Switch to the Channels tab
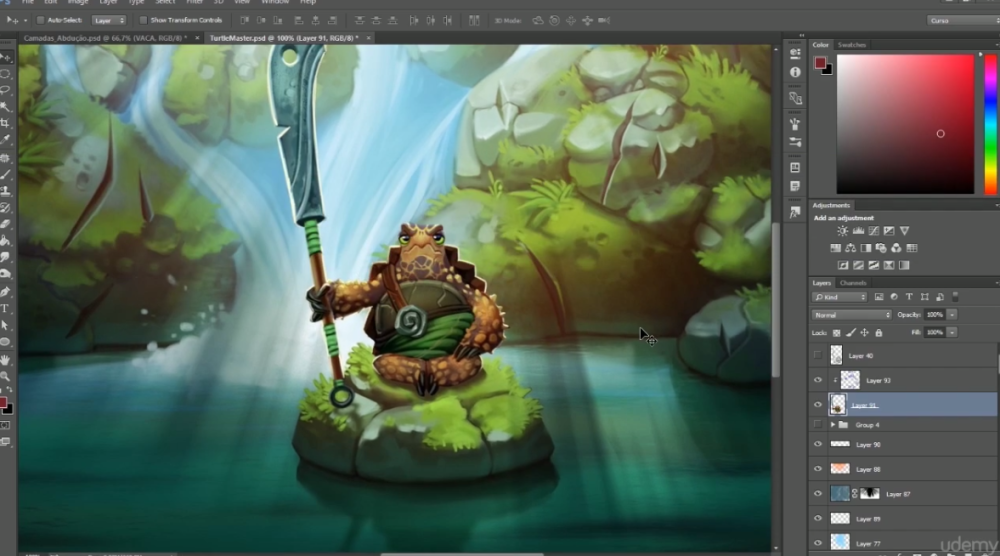Image resolution: width=1000 pixels, height=556 pixels. 853,282
